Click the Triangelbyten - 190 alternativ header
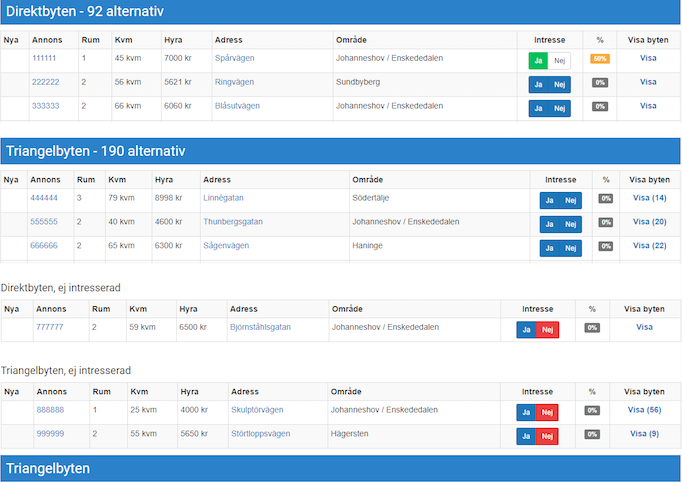Viewport: 682px width, 486px height. [x=341, y=151]
